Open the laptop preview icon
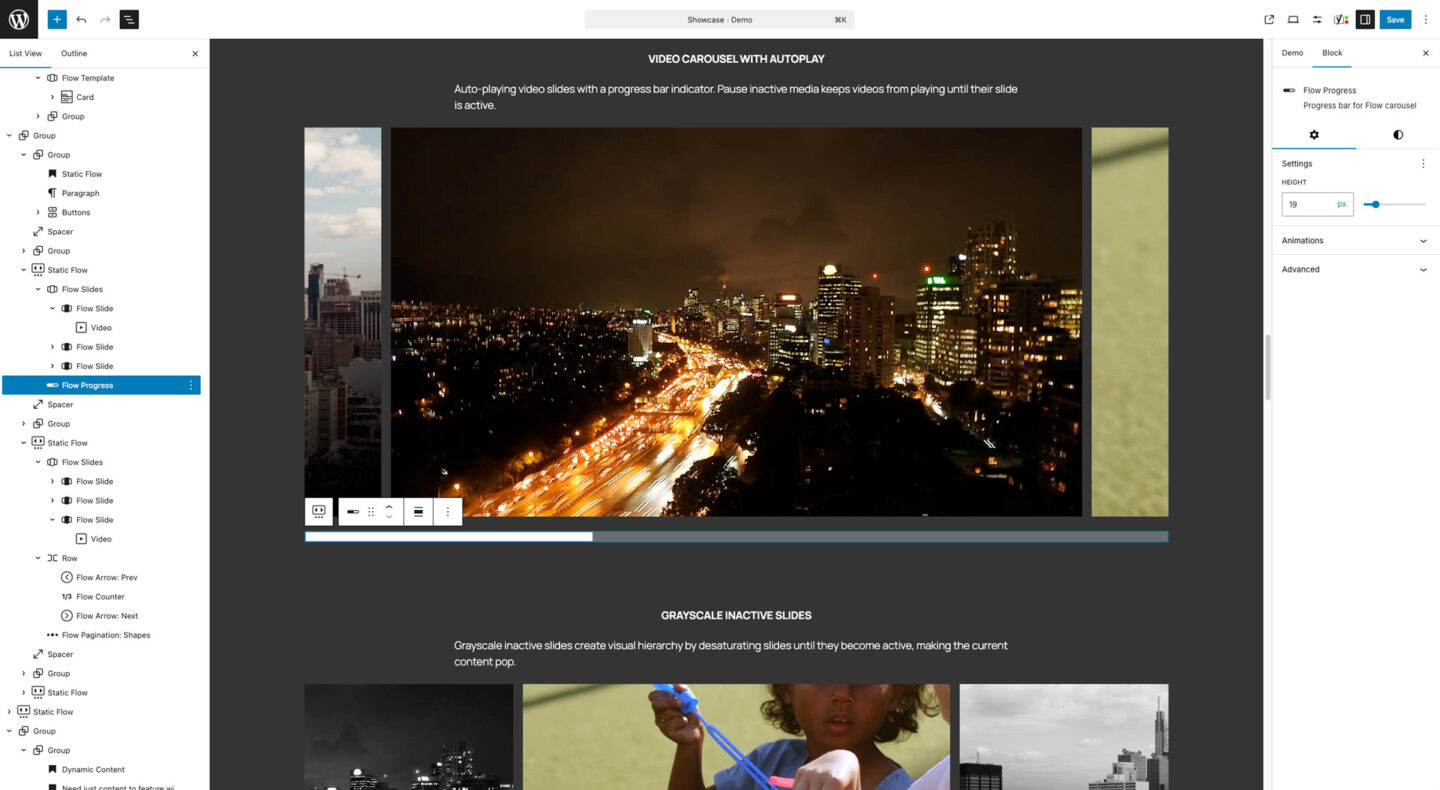This screenshot has height=790, width=1440. tap(1293, 19)
